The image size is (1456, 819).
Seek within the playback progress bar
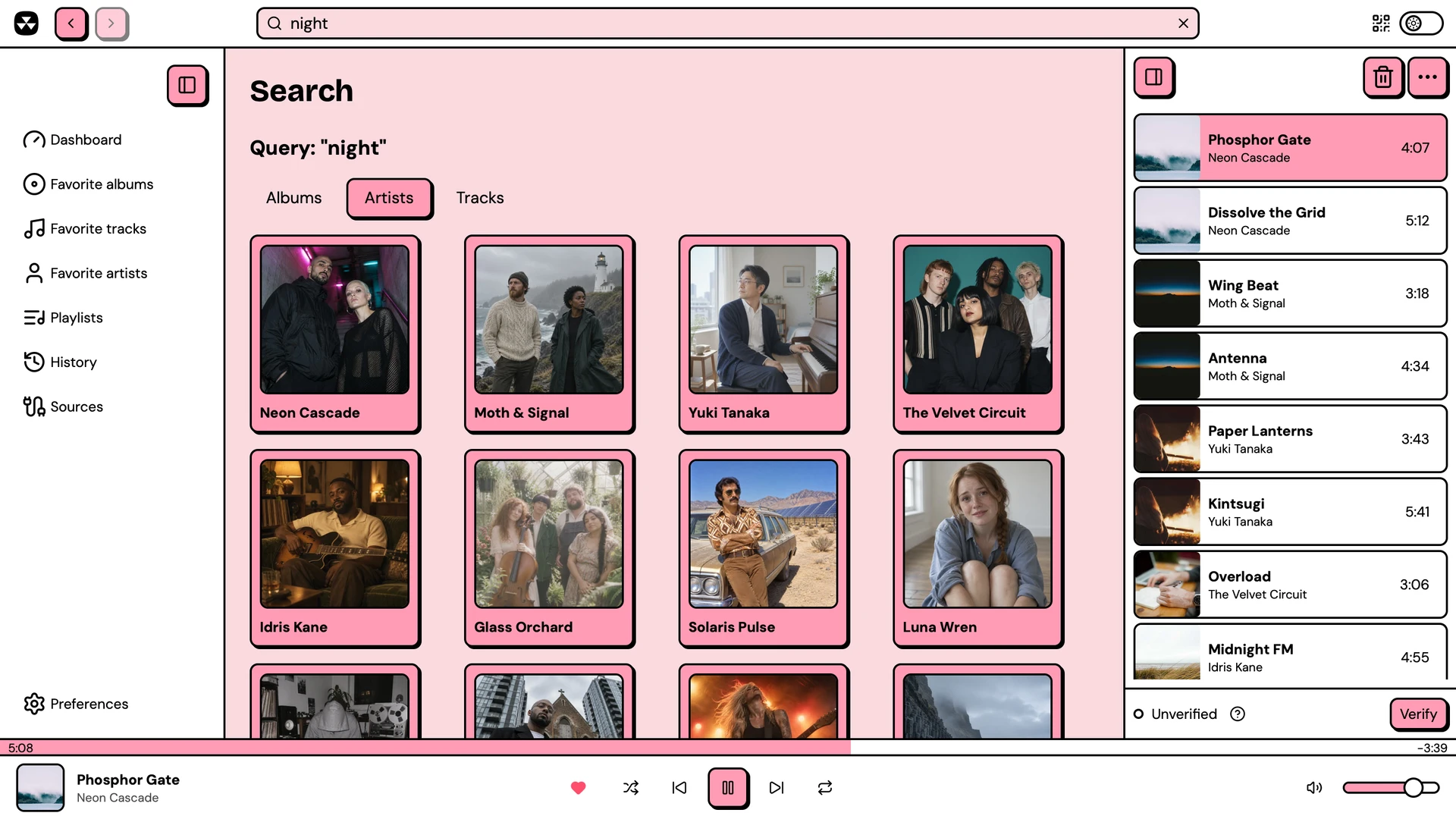728,748
